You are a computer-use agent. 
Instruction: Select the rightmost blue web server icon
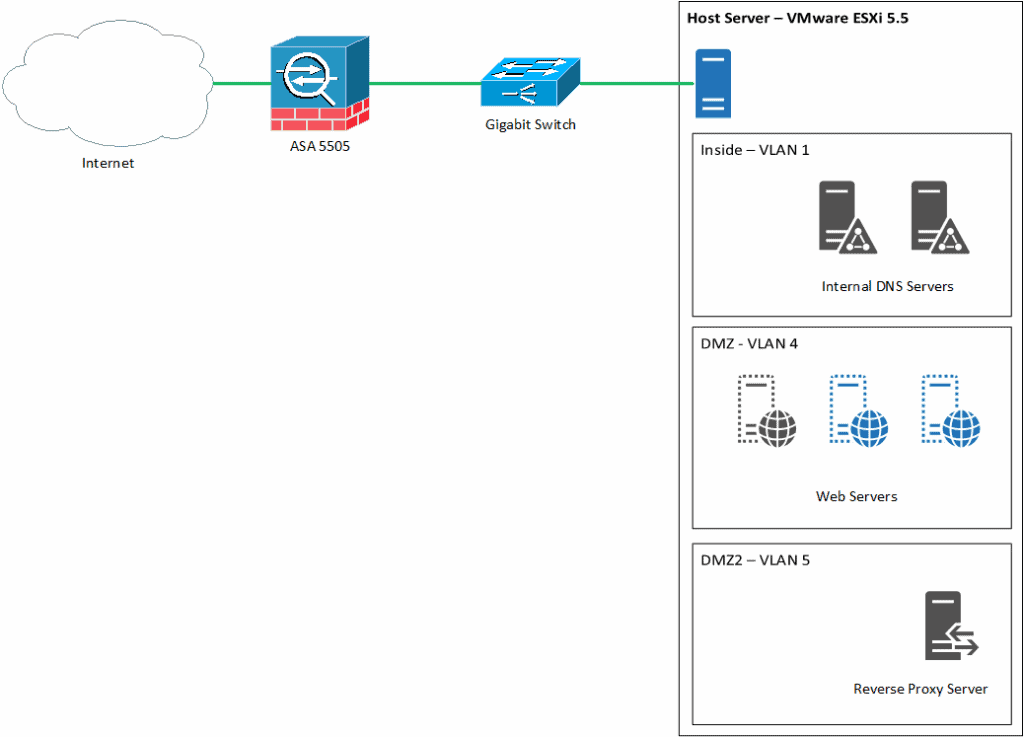(951, 411)
